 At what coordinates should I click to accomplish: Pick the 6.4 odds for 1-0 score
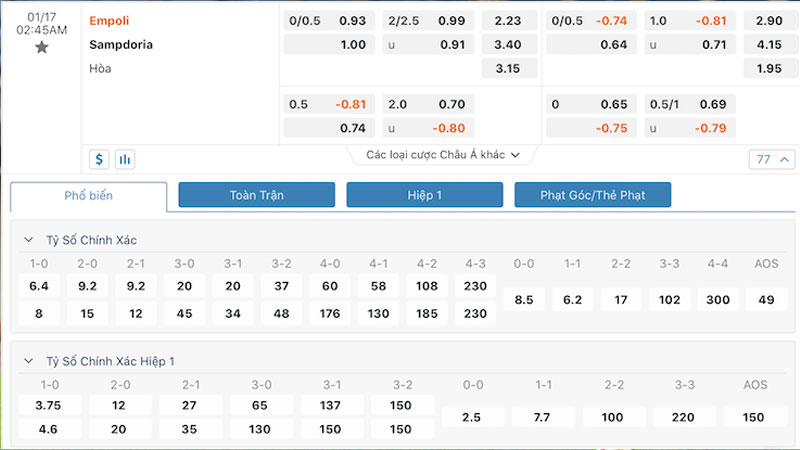click(x=39, y=286)
